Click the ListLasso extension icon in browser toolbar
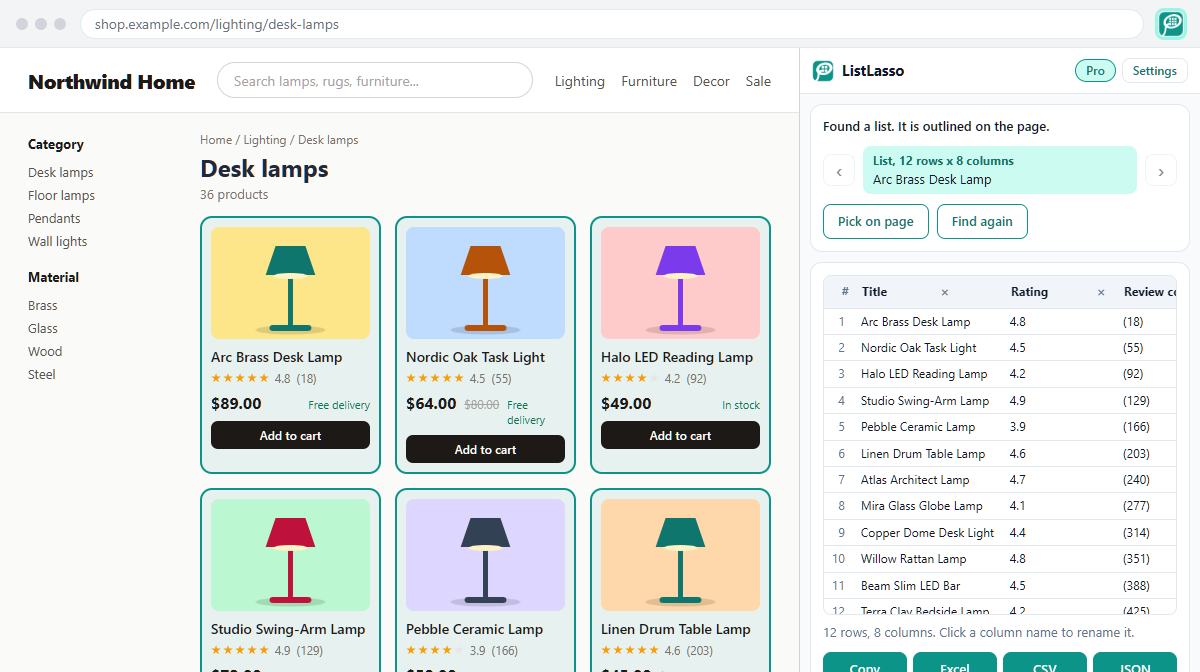 coord(1171,24)
